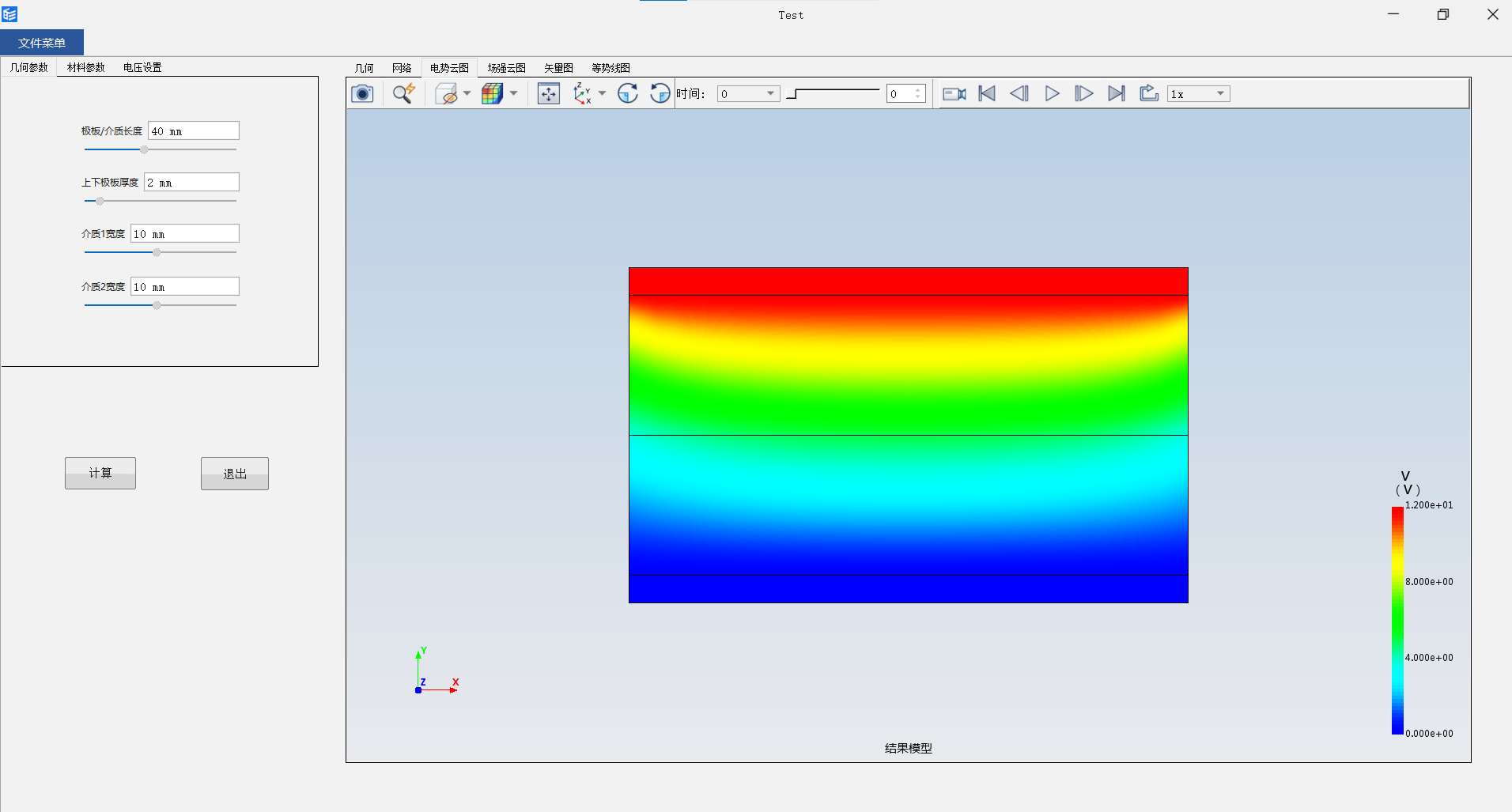Expand the colored cube render mode dropdown arrow
The width and height of the screenshot is (1512, 812).
click(513, 94)
